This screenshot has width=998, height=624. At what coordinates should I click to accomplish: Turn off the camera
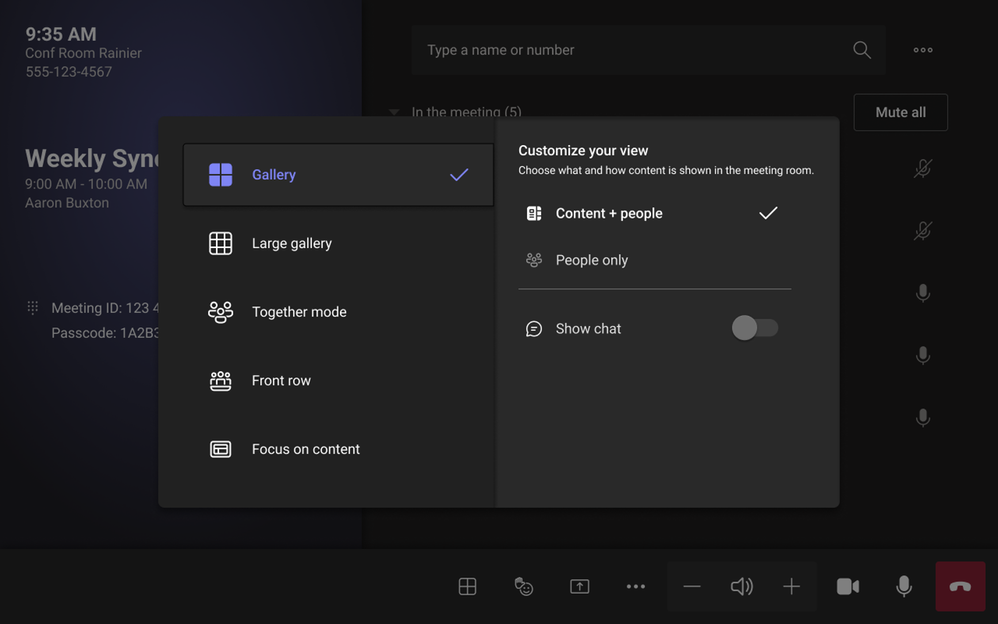(847, 587)
